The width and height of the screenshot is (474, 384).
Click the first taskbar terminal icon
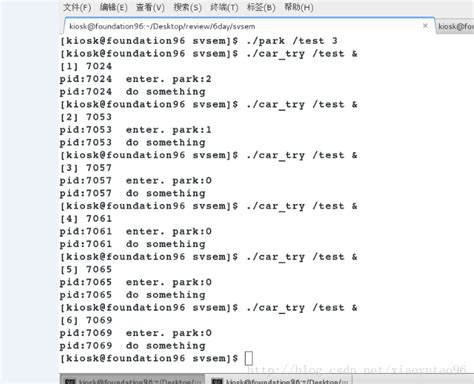click(x=70, y=381)
